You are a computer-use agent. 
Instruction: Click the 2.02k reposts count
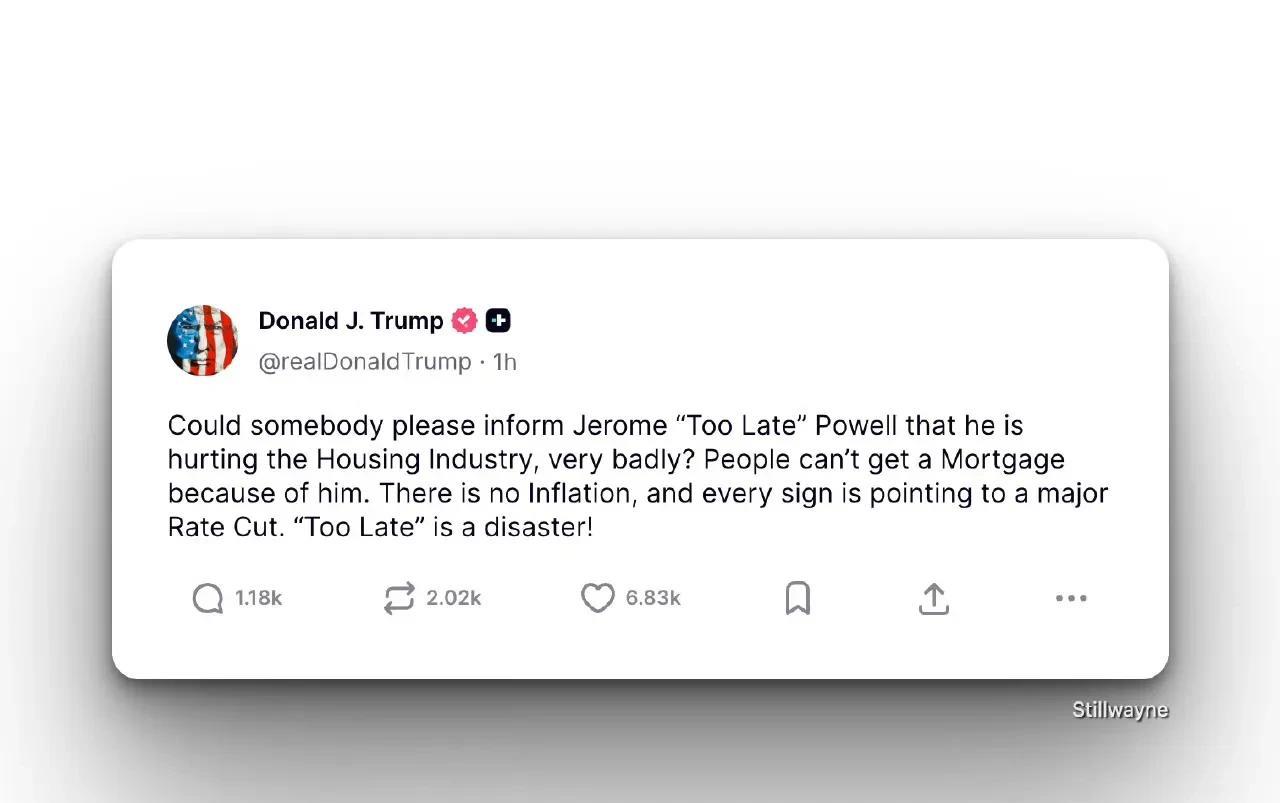[x=454, y=598]
